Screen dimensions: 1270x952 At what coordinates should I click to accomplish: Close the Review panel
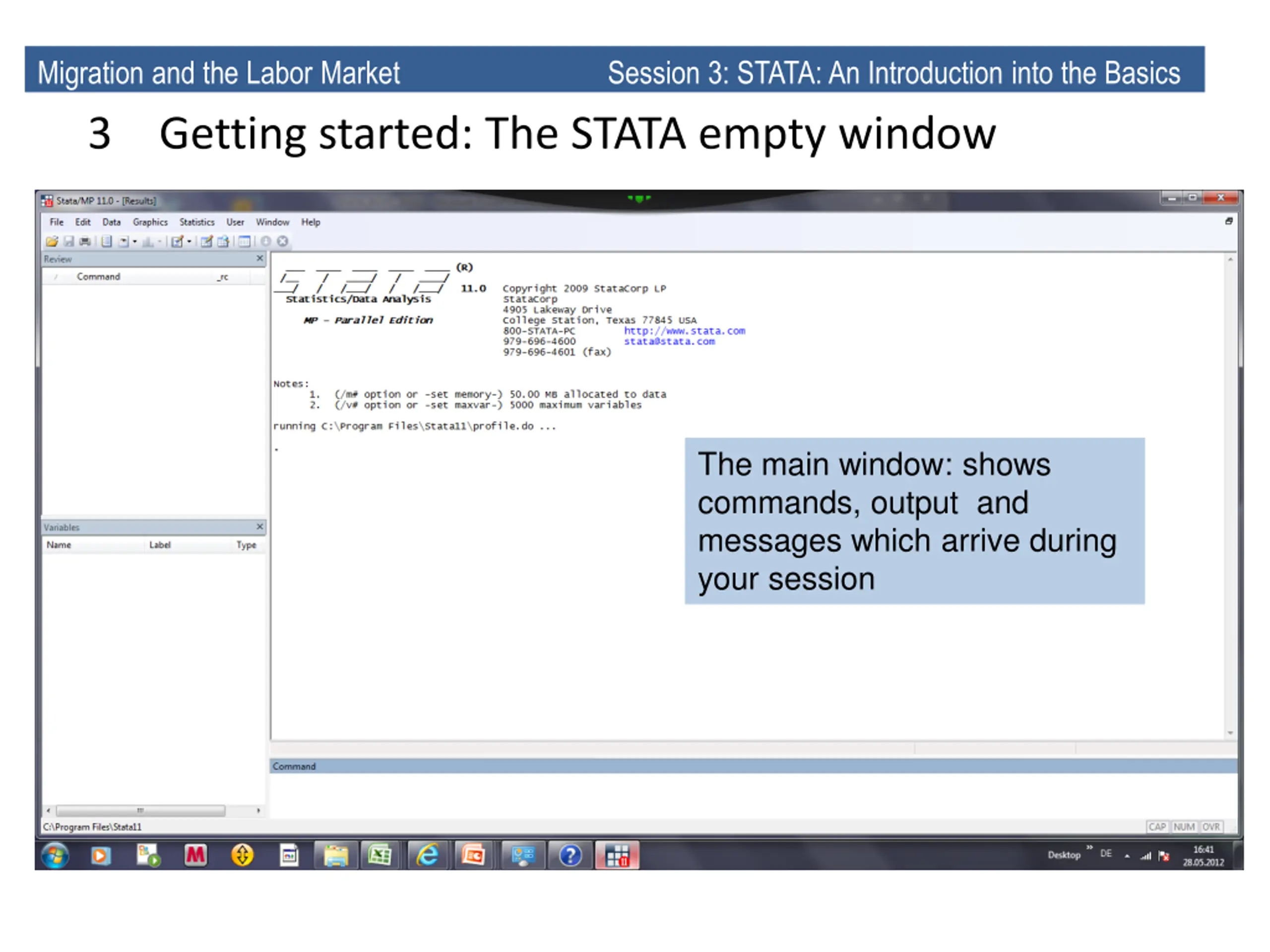tap(259, 259)
